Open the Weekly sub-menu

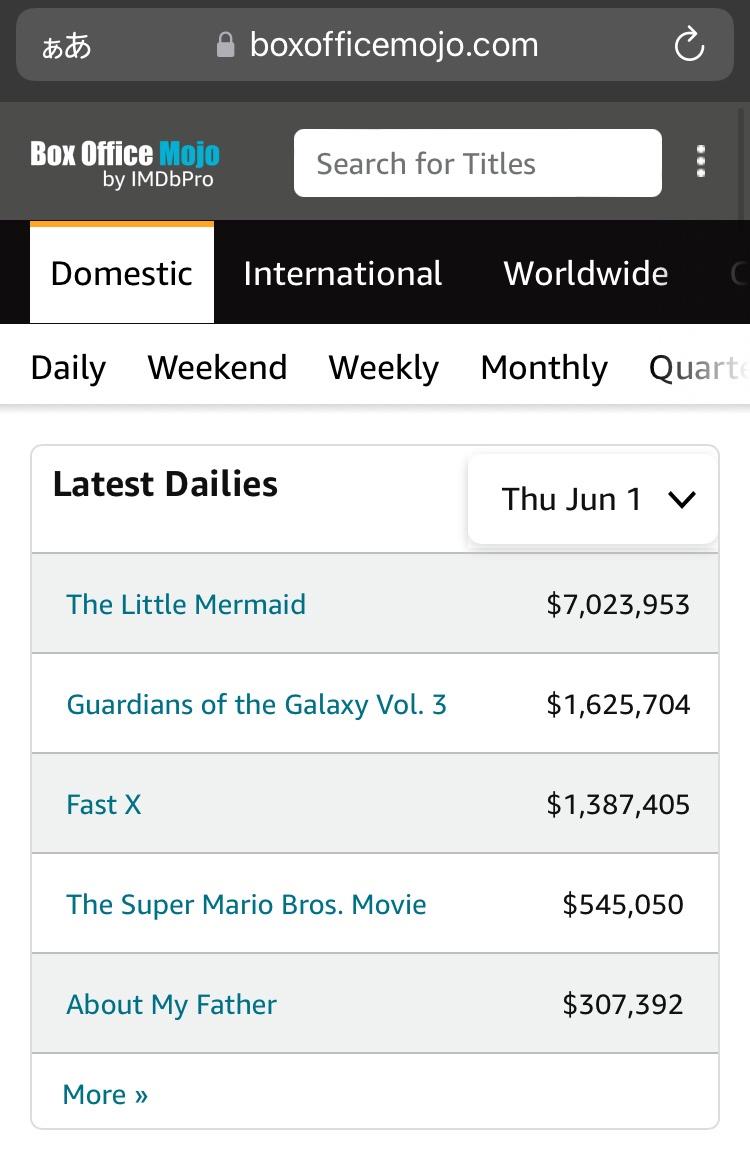coord(383,367)
